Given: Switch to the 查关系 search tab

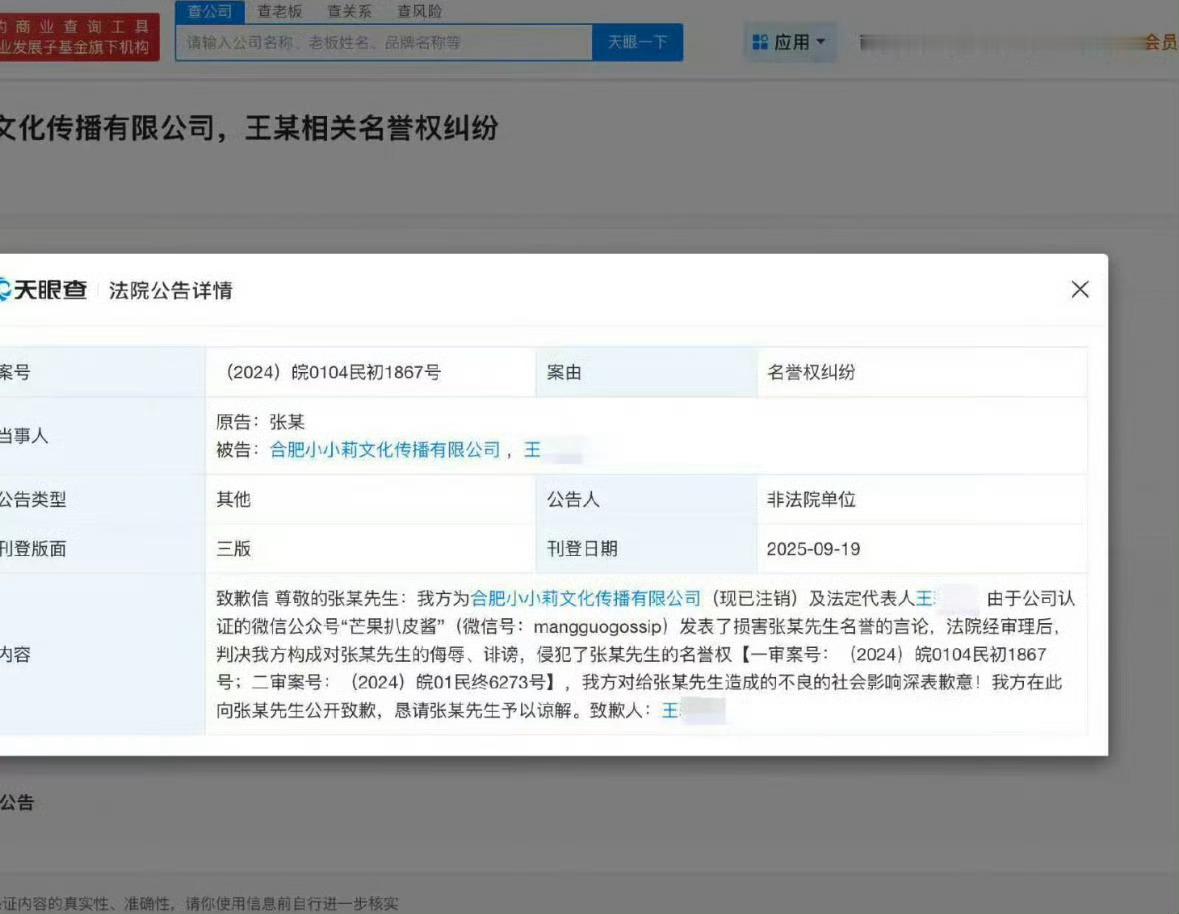Looking at the screenshot, I should click(350, 11).
